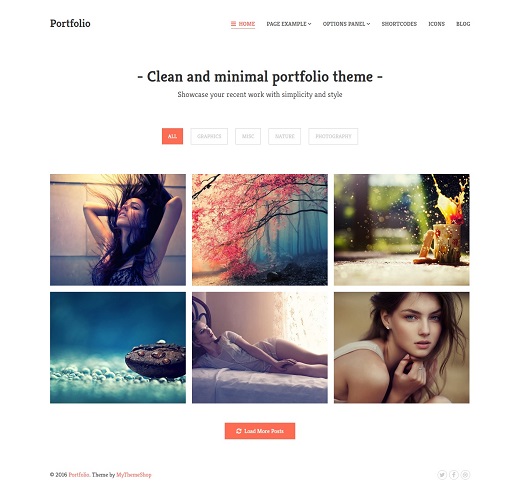The width and height of the screenshot is (520, 492).
Task: Open the SHORTCODES menu item
Action: (399, 24)
